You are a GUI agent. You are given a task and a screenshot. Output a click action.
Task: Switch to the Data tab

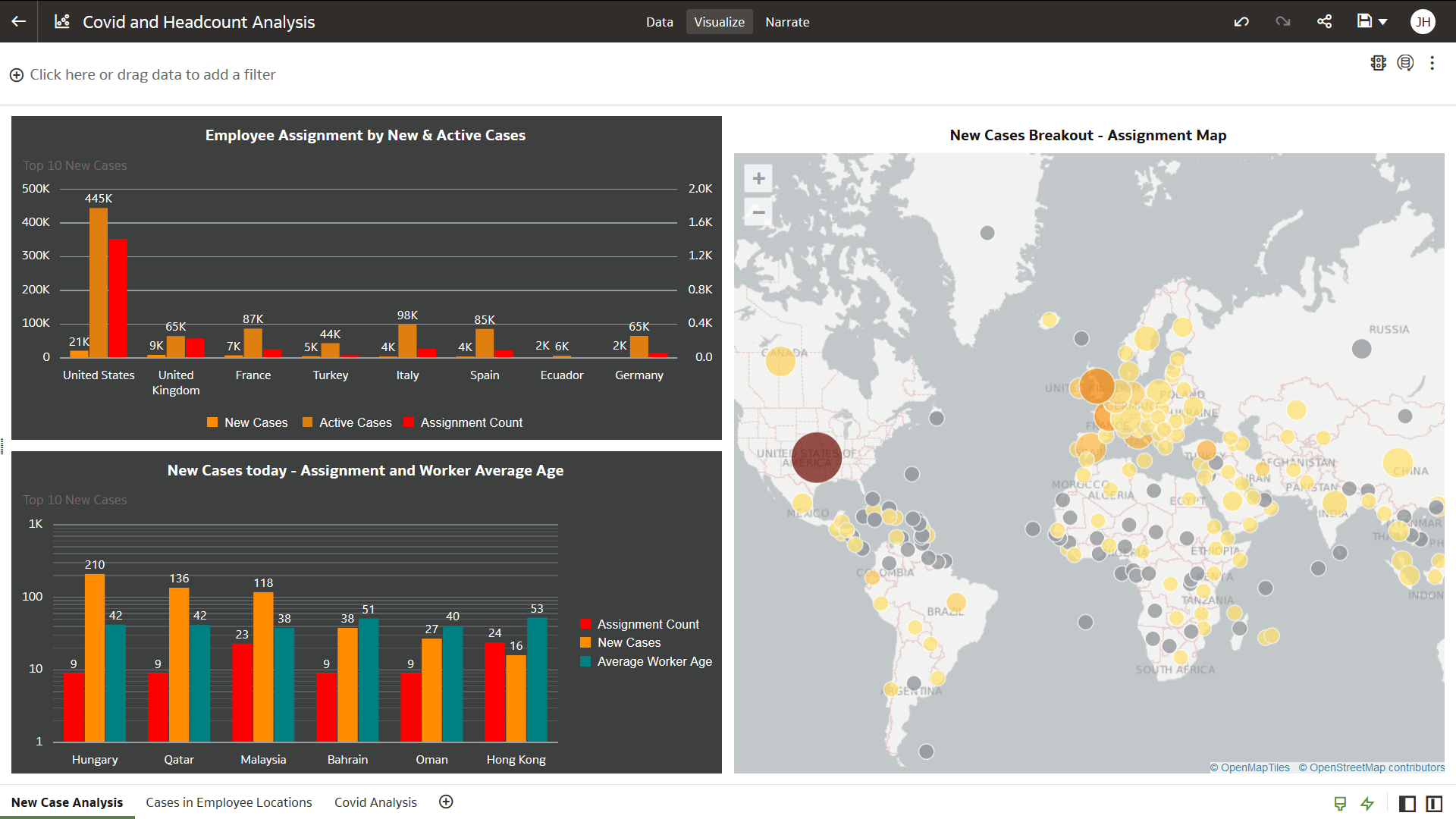coord(659,21)
